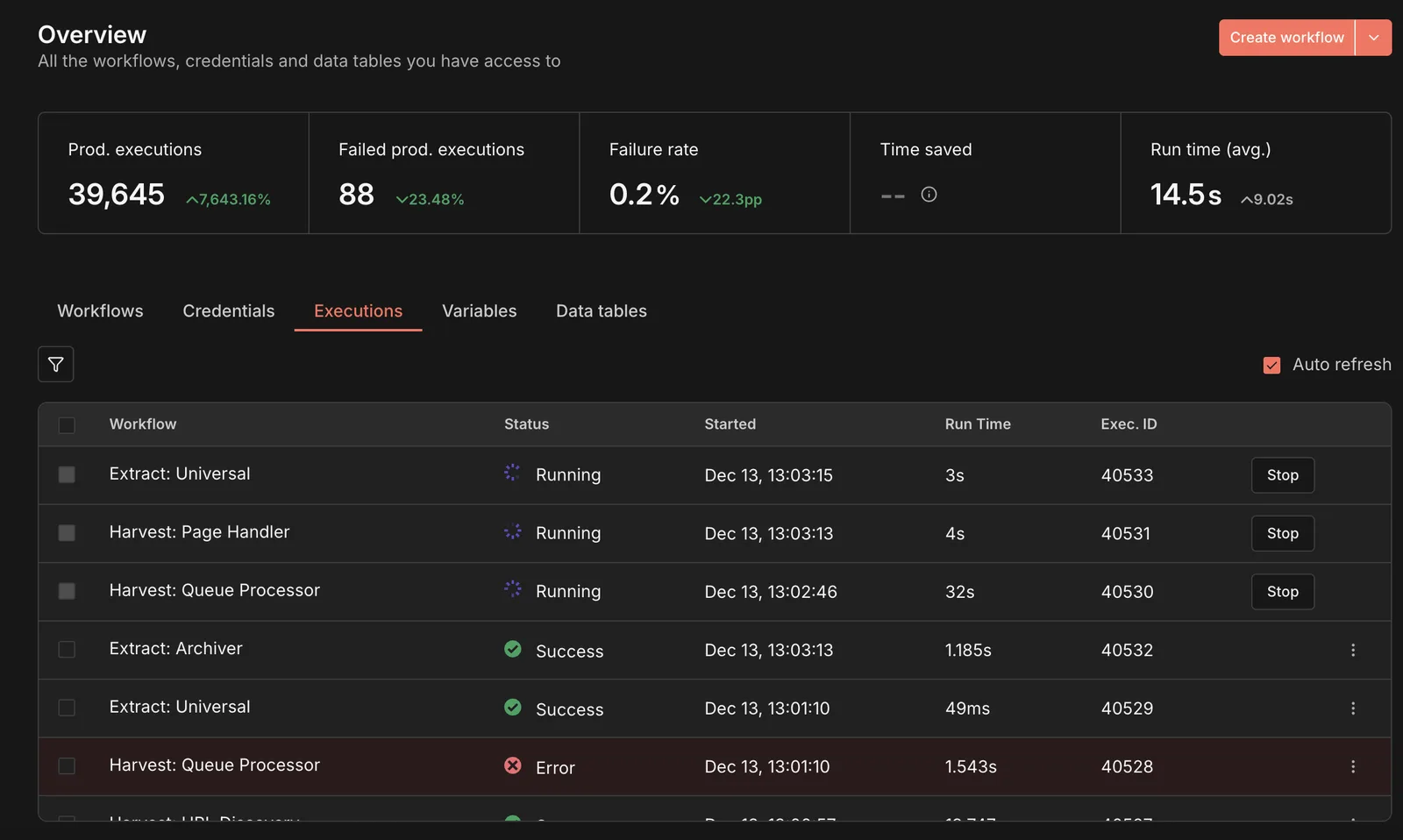Screen dimensions: 1403x840
Task: Click the 9.02s run time change
Action: tap(1267, 200)
